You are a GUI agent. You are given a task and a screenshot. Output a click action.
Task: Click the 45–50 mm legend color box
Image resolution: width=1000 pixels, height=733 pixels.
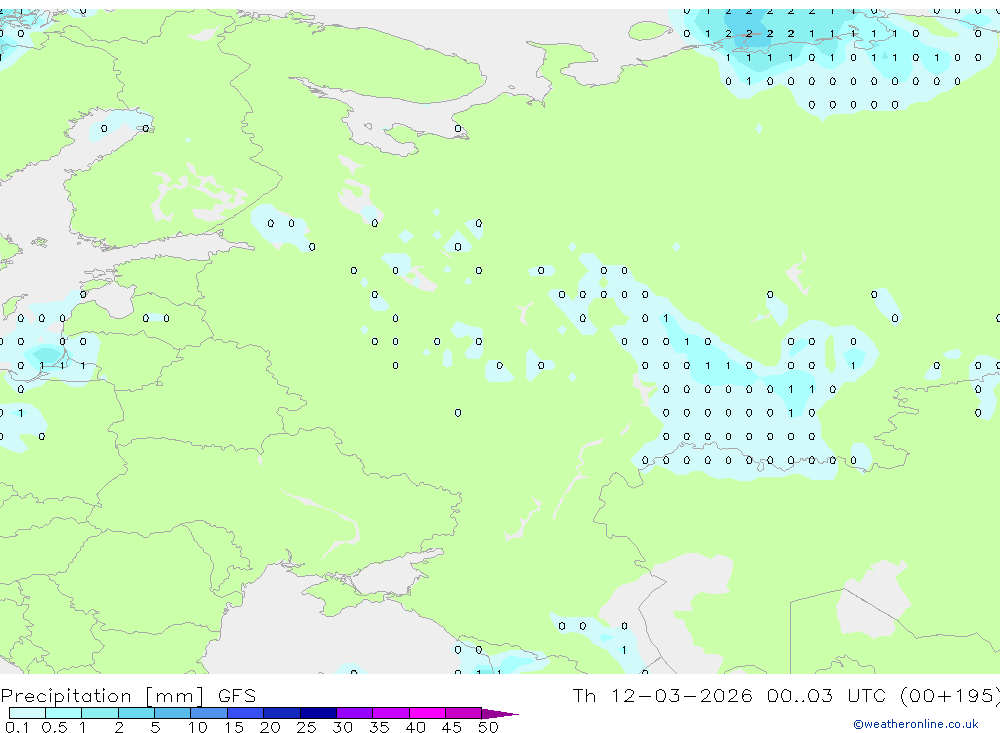click(x=464, y=713)
